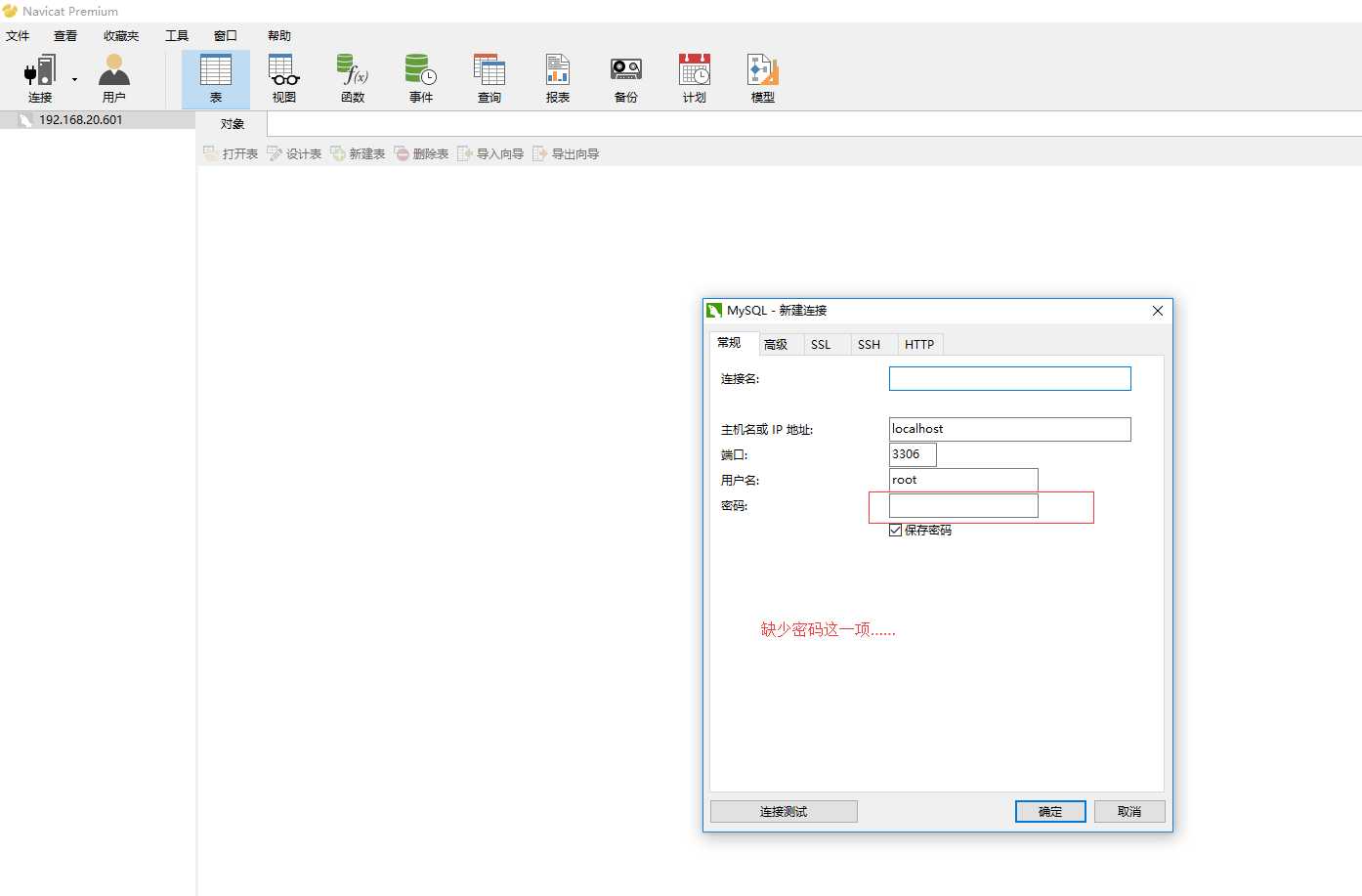1362x896 pixels.
Task: Open the File (文件) menu
Action: coord(18,36)
